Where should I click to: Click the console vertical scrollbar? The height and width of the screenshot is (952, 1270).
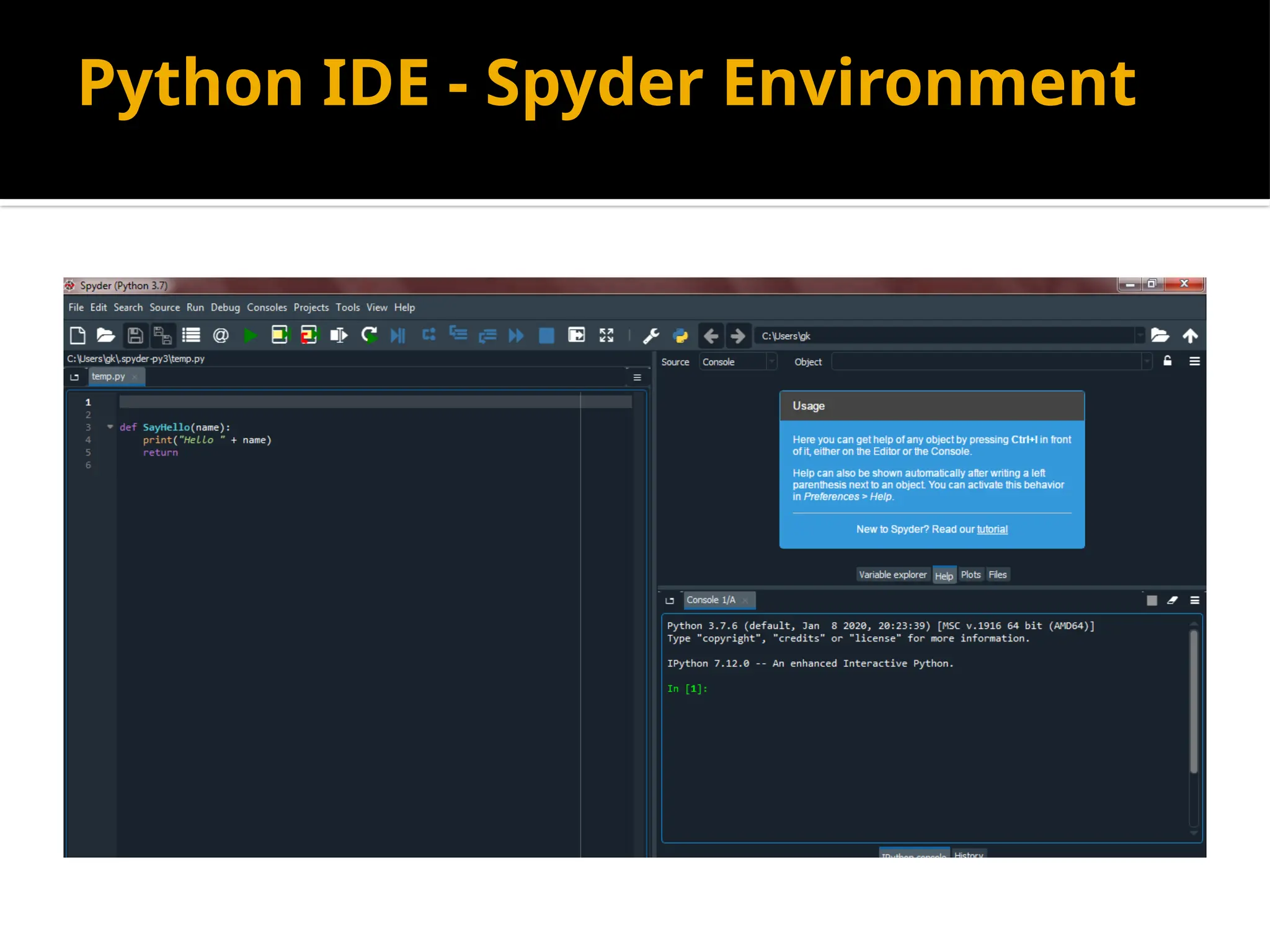click(1194, 700)
